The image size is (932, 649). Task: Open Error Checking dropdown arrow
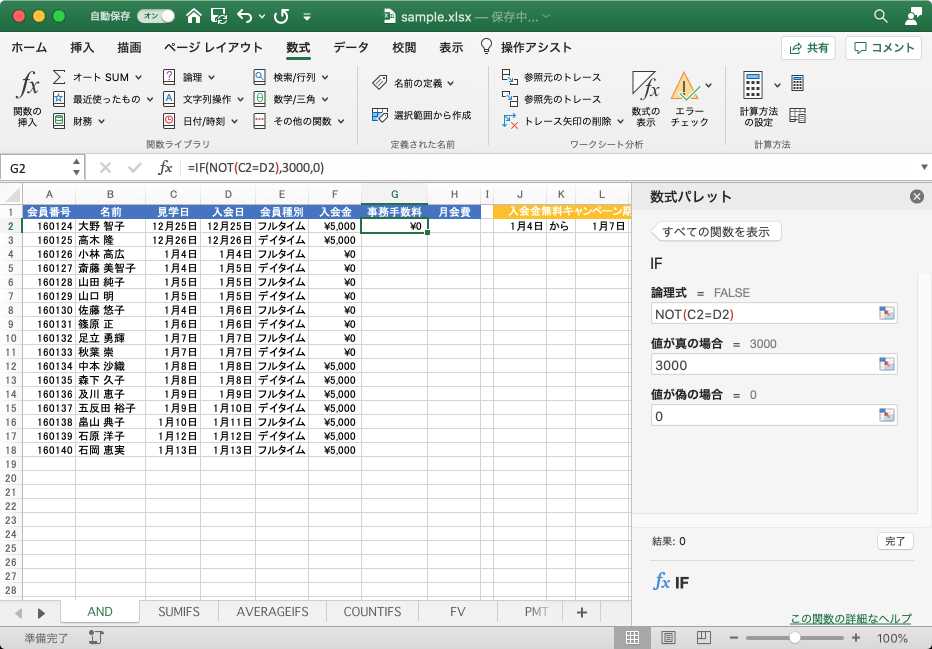(709, 86)
